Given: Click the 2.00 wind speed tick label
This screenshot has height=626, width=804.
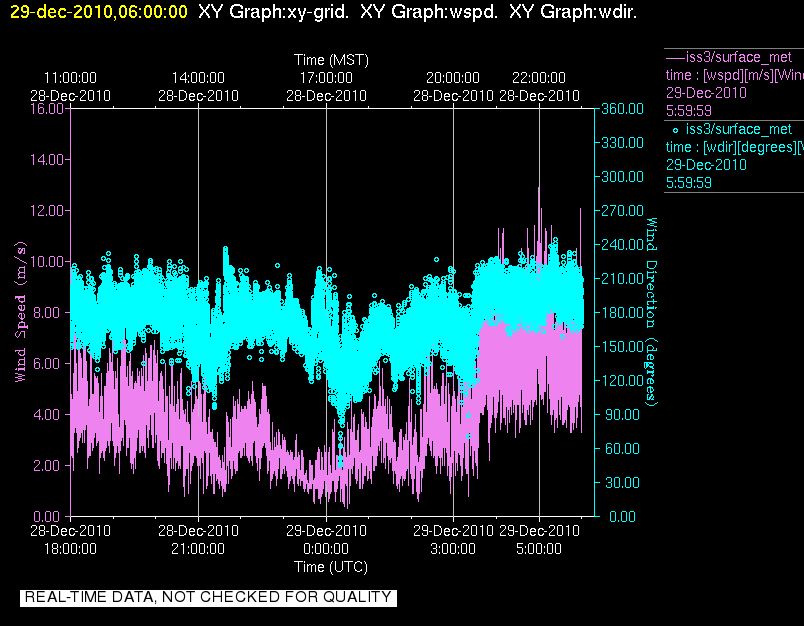Looking at the screenshot, I should coord(47,466).
